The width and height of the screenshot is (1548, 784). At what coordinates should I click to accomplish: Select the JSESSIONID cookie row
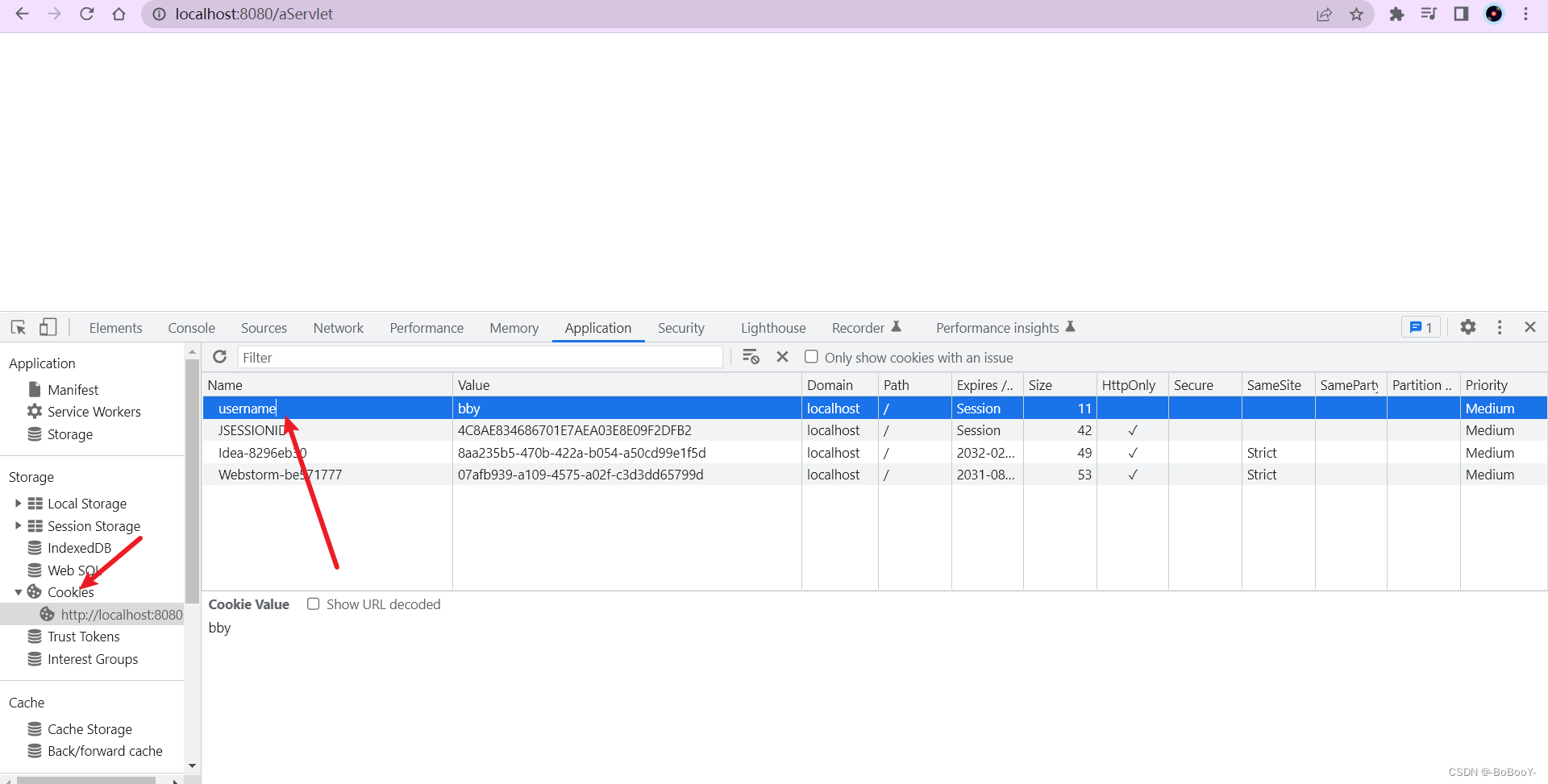[x=875, y=430]
